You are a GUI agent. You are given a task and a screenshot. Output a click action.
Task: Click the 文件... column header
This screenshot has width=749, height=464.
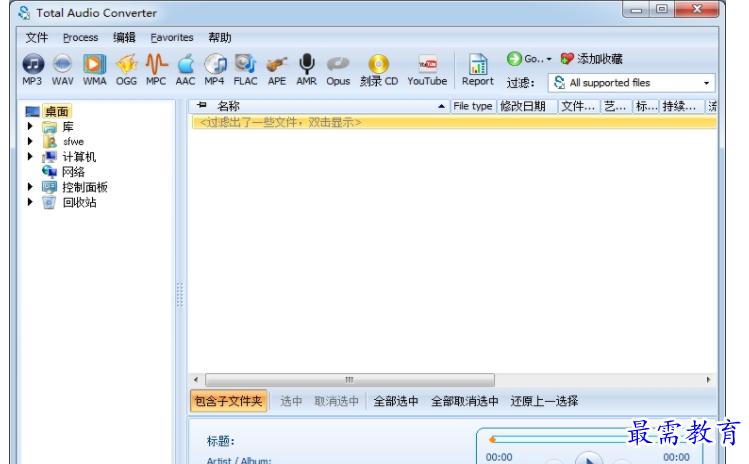pos(578,106)
